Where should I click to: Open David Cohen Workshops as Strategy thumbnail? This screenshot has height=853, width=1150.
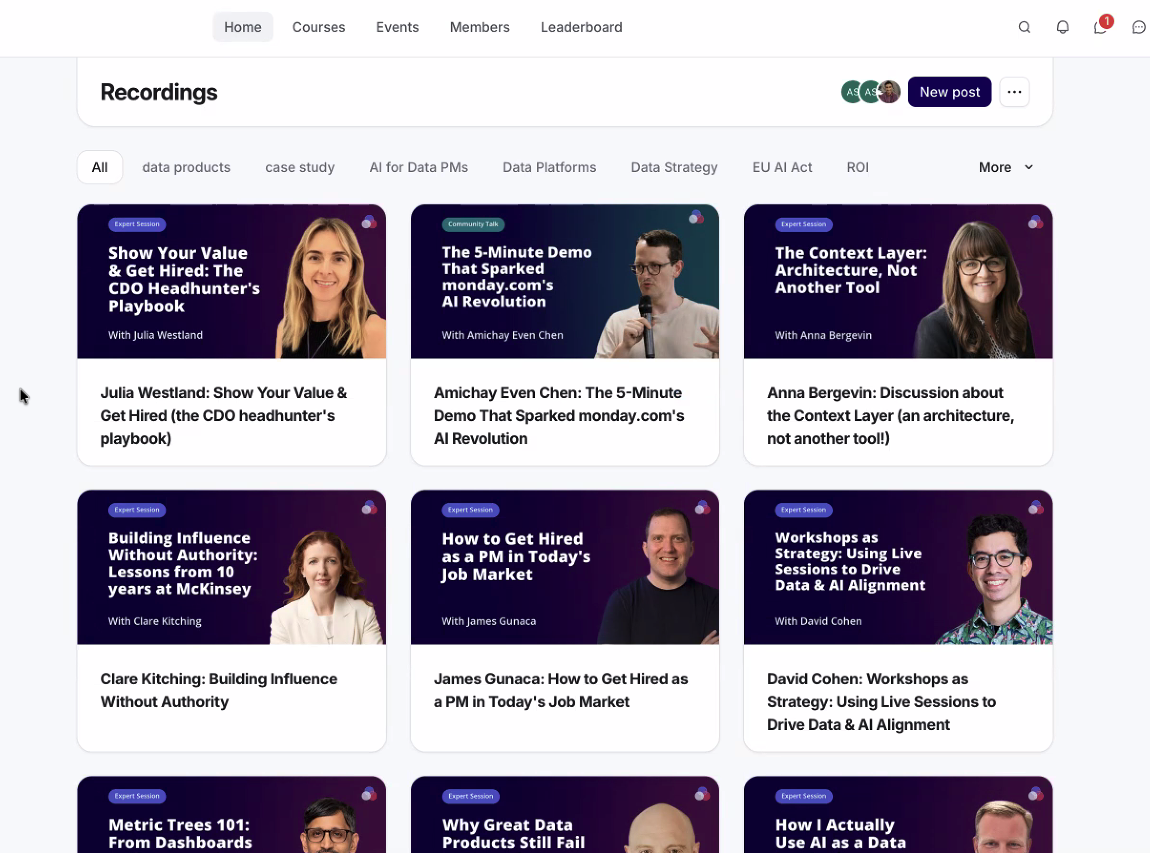(898, 568)
